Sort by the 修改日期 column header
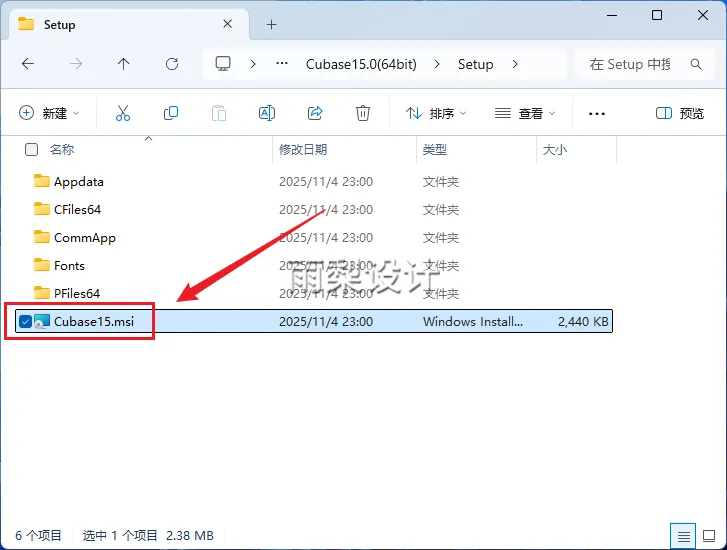The width and height of the screenshot is (727, 550). click(303, 150)
